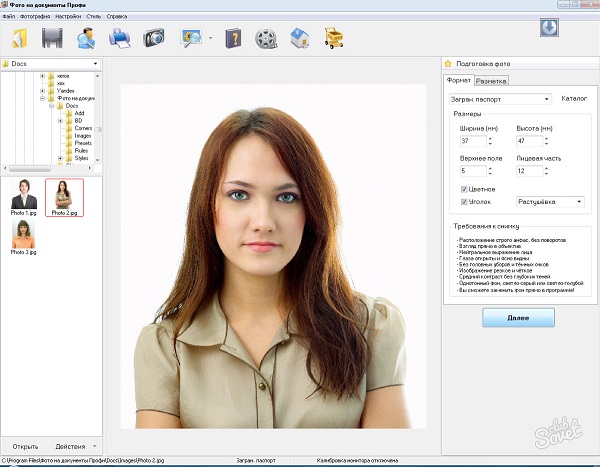Select the Photo 1.jpg thumbnail

point(24,197)
